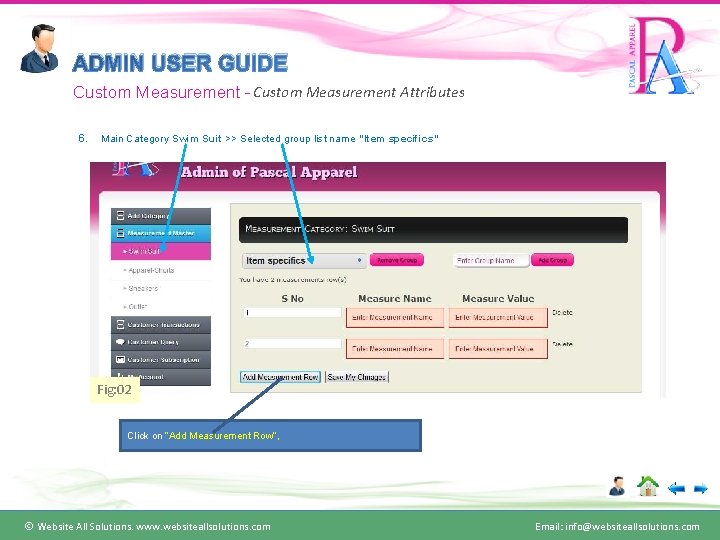Delete the first measurement row
Viewport: 720px width, 540px height.
click(562, 312)
